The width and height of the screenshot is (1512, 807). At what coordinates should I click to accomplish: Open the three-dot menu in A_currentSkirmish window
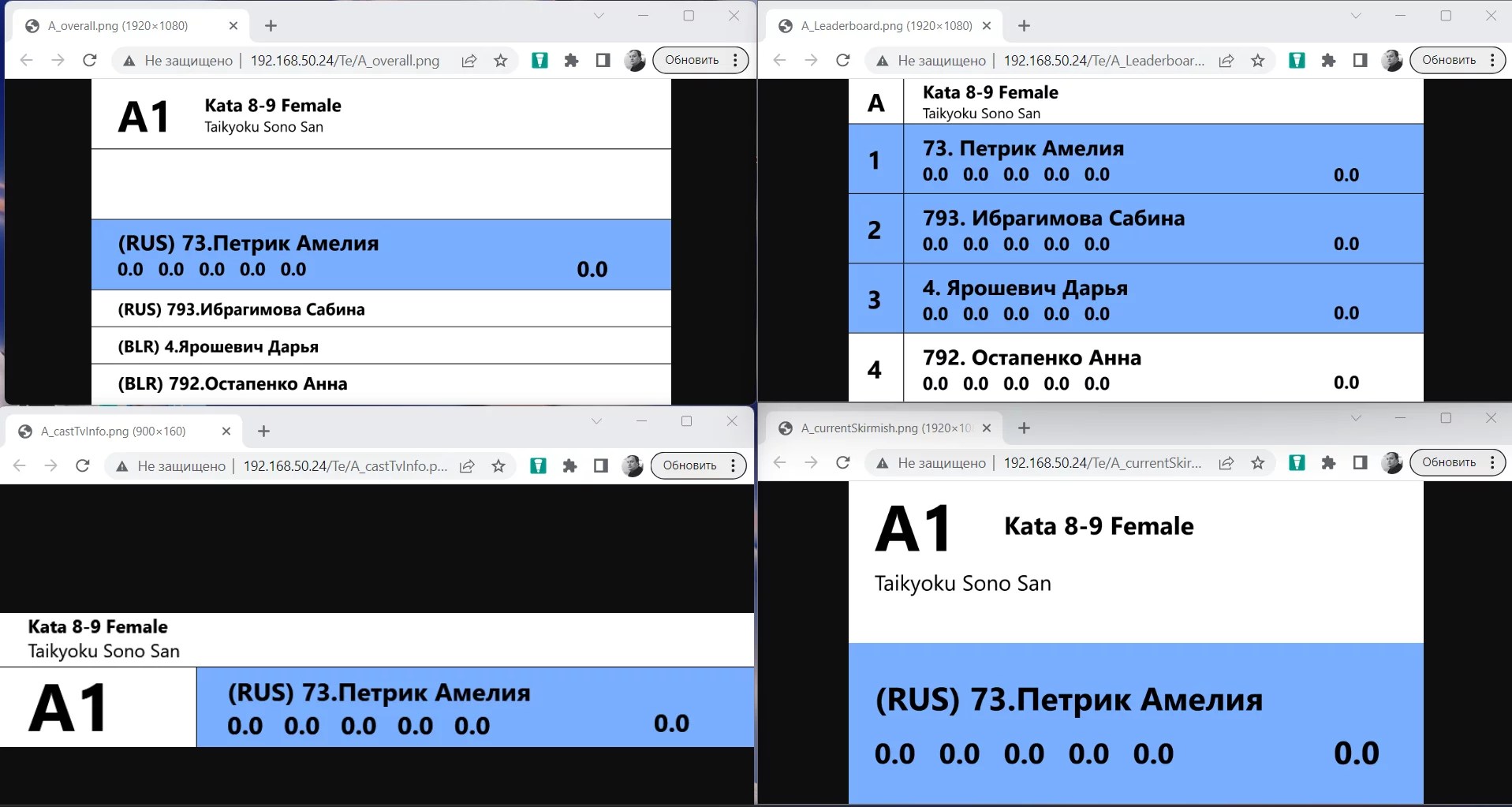pos(1492,462)
